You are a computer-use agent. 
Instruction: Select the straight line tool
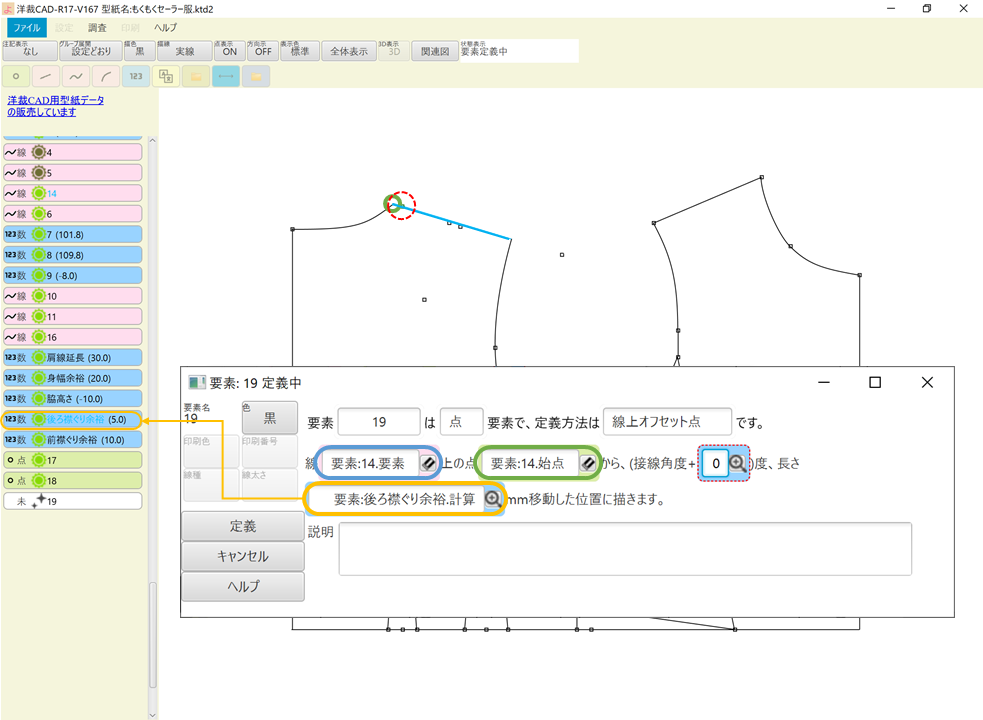pos(45,76)
